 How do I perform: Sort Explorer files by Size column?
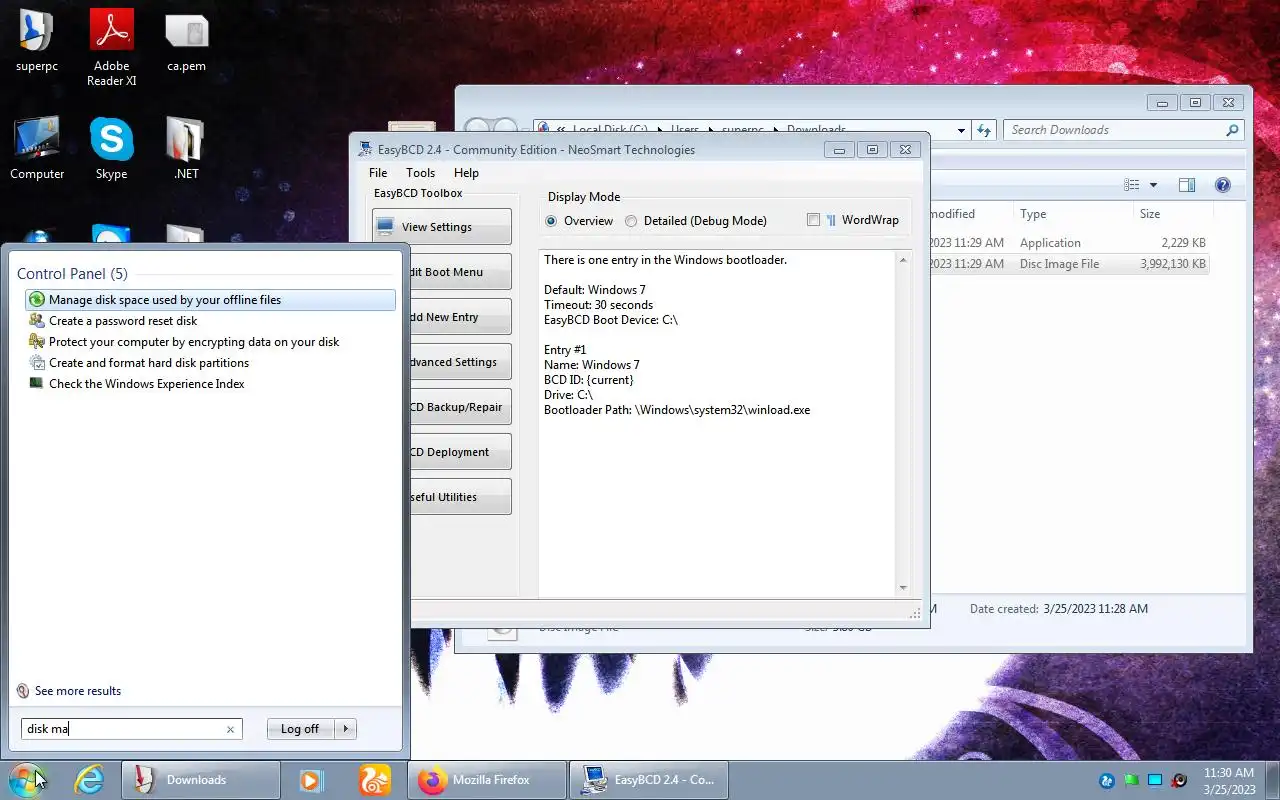pos(1172,214)
